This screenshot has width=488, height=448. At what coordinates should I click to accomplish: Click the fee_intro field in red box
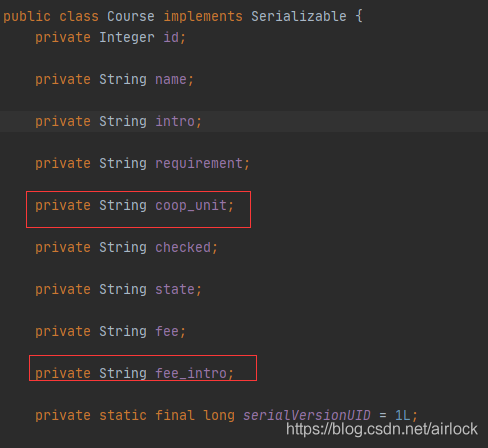pyautogui.click(x=191, y=373)
